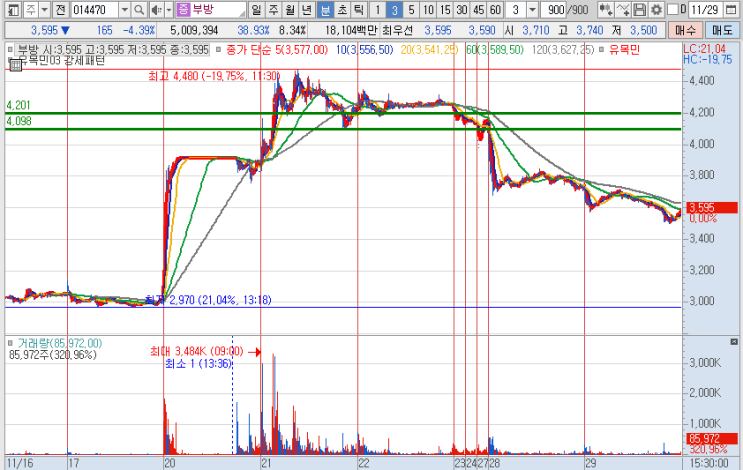Click the 최고 4,480 high annotation

pos(214,76)
